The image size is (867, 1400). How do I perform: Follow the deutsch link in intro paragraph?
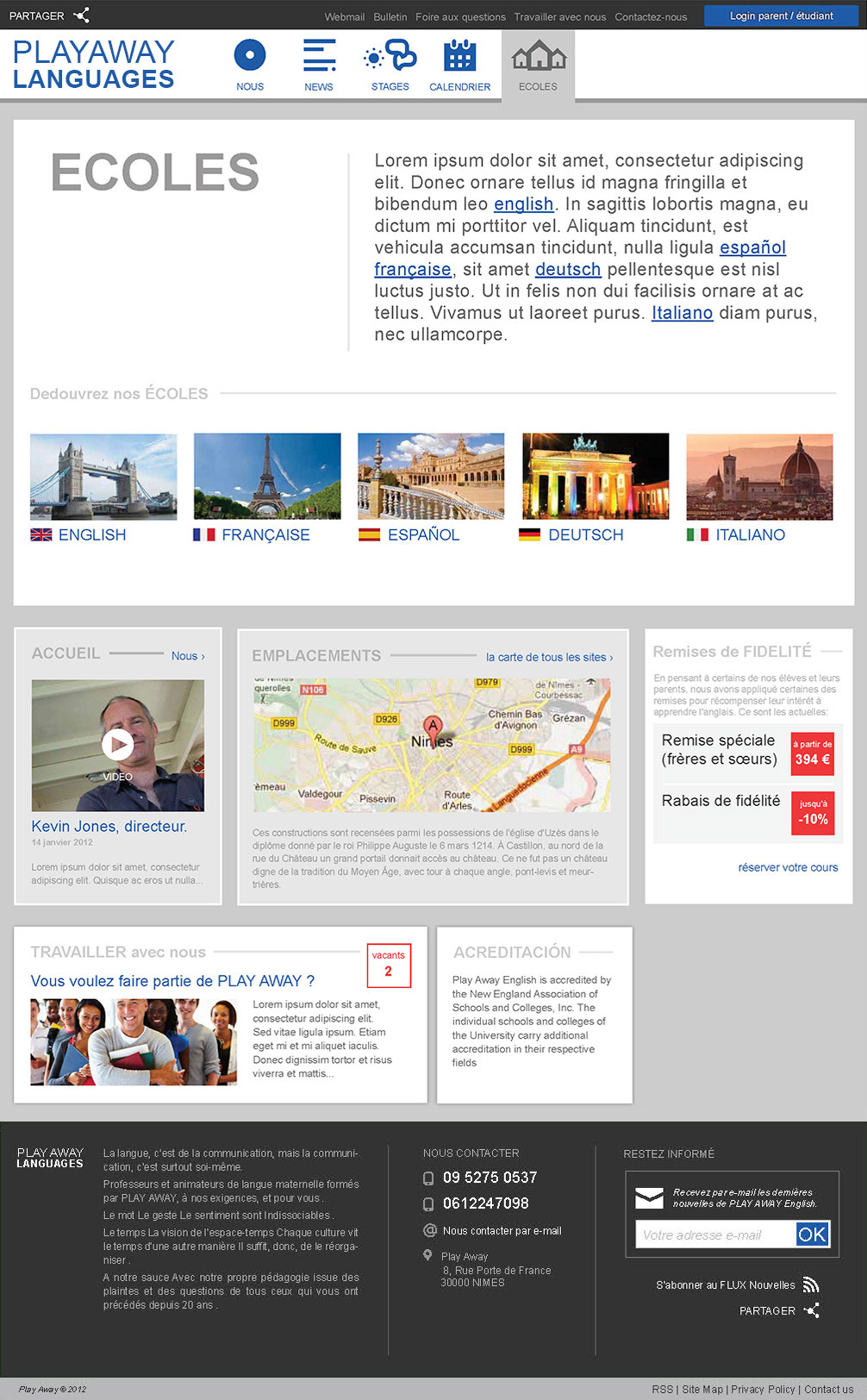(x=568, y=269)
